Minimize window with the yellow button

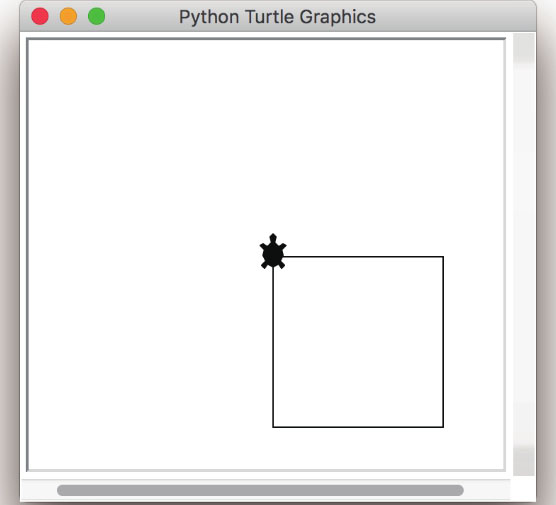(68, 16)
